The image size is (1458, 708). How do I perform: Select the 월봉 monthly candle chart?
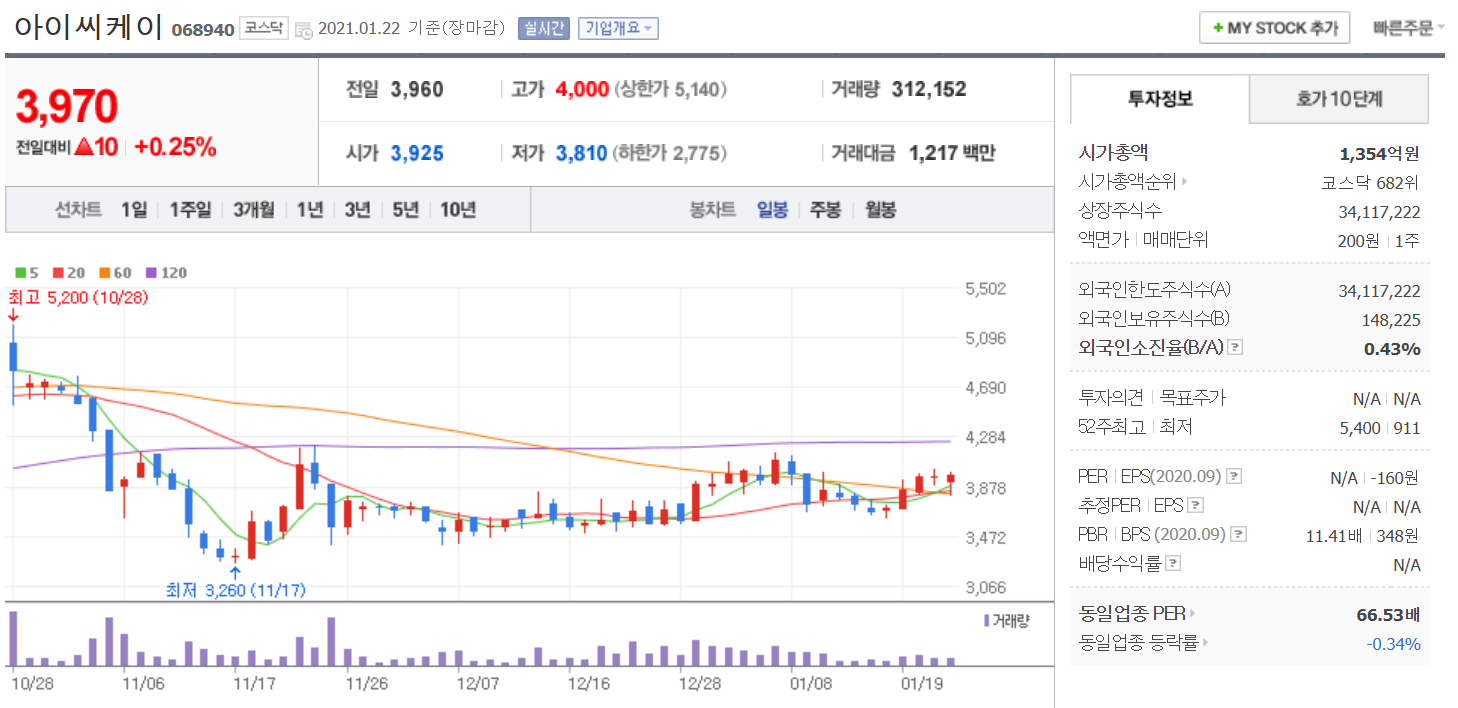(x=880, y=210)
